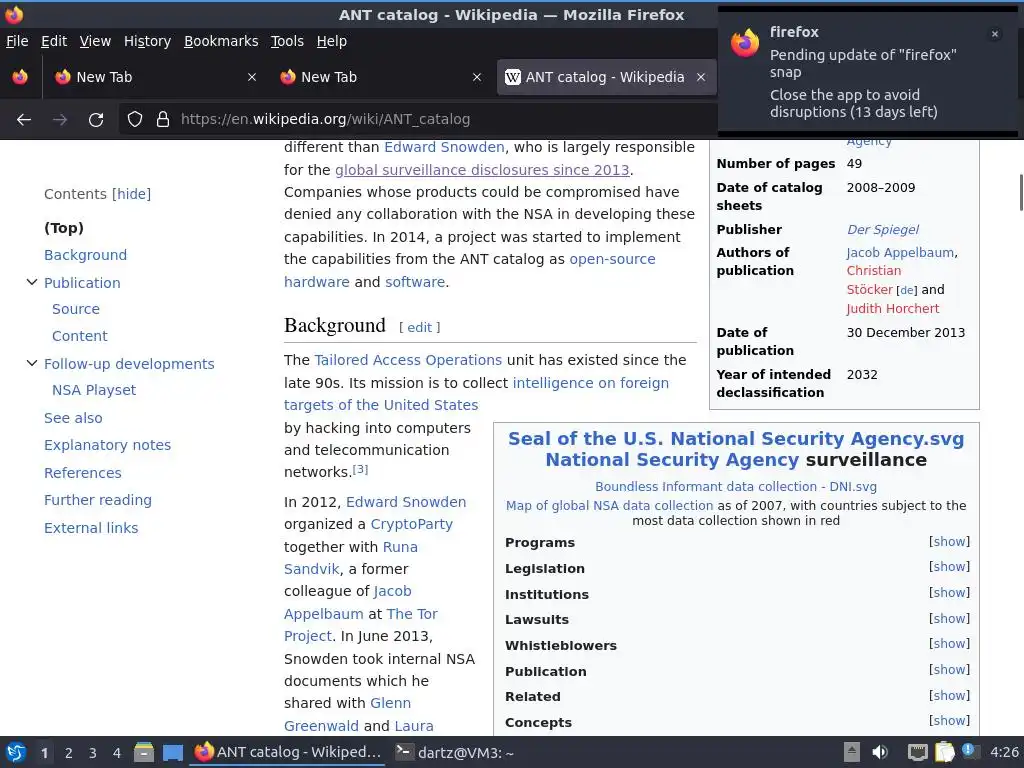Show the Lawsuits section
The height and width of the screenshot is (768, 1024).
pos(950,618)
